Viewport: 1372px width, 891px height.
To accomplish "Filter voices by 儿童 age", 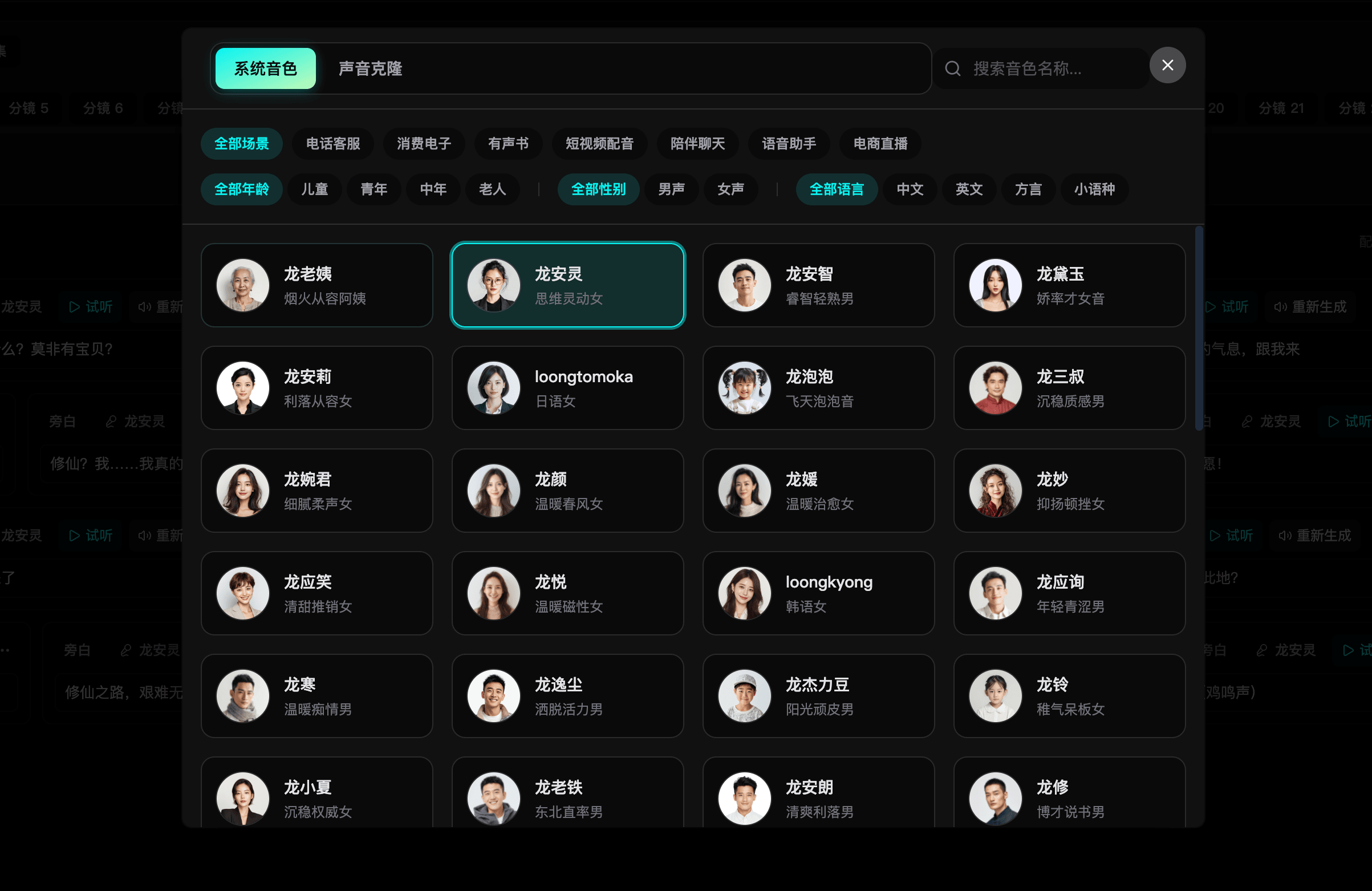I will [315, 189].
